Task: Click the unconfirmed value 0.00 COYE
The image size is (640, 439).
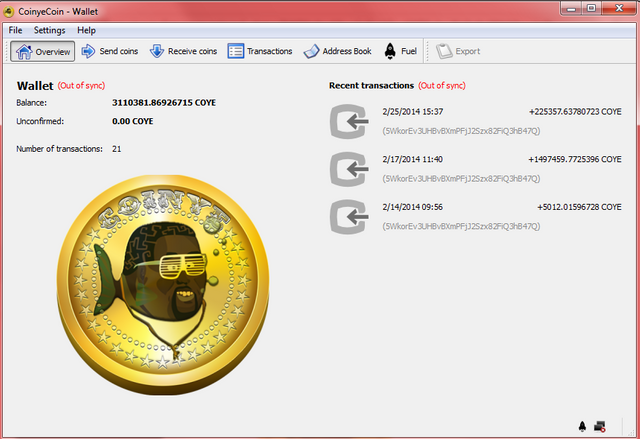Action: click(133, 121)
